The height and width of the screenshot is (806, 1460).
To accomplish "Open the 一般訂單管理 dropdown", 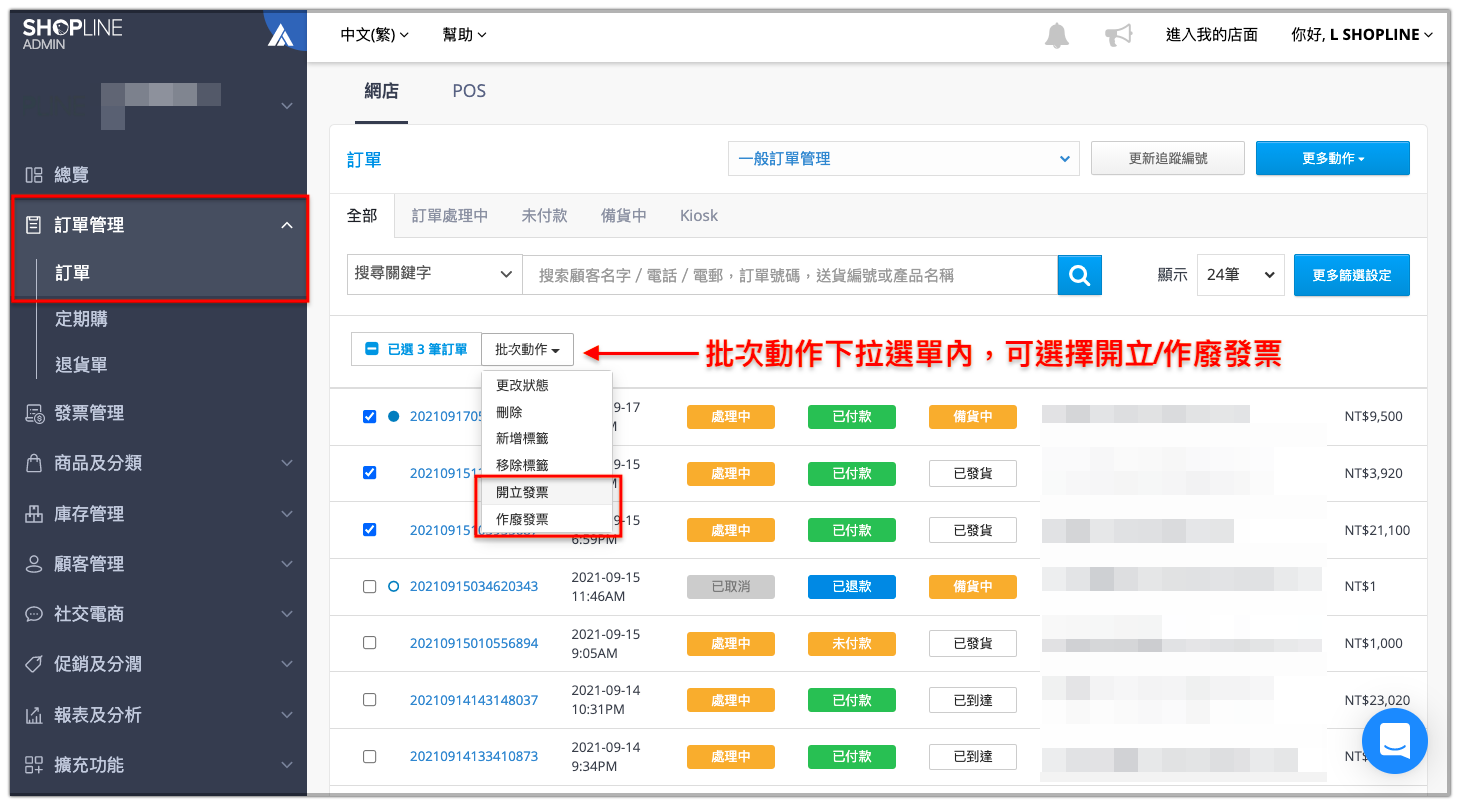I will tap(904, 158).
